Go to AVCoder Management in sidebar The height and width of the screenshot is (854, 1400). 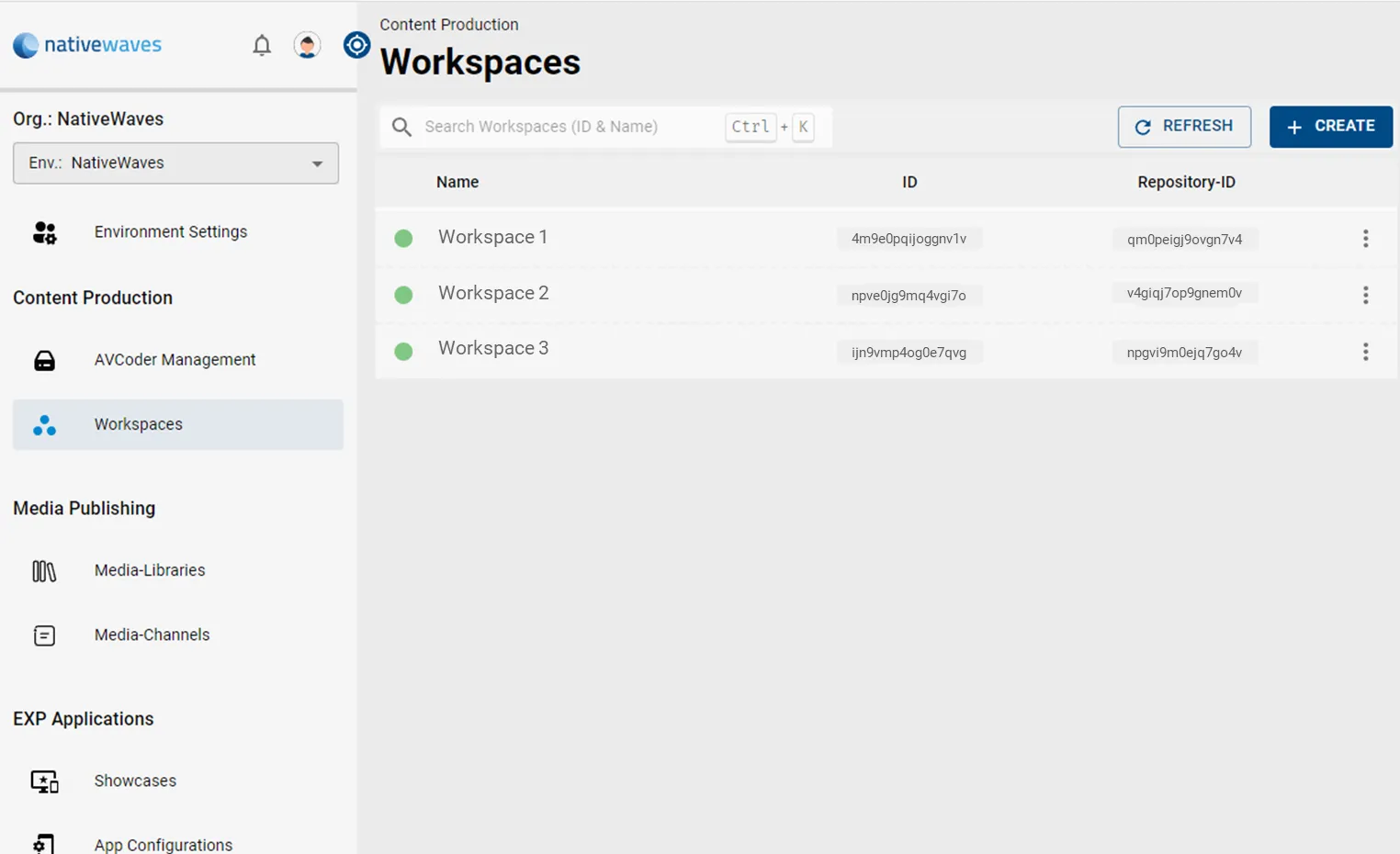pyautogui.click(x=175, y=360)
